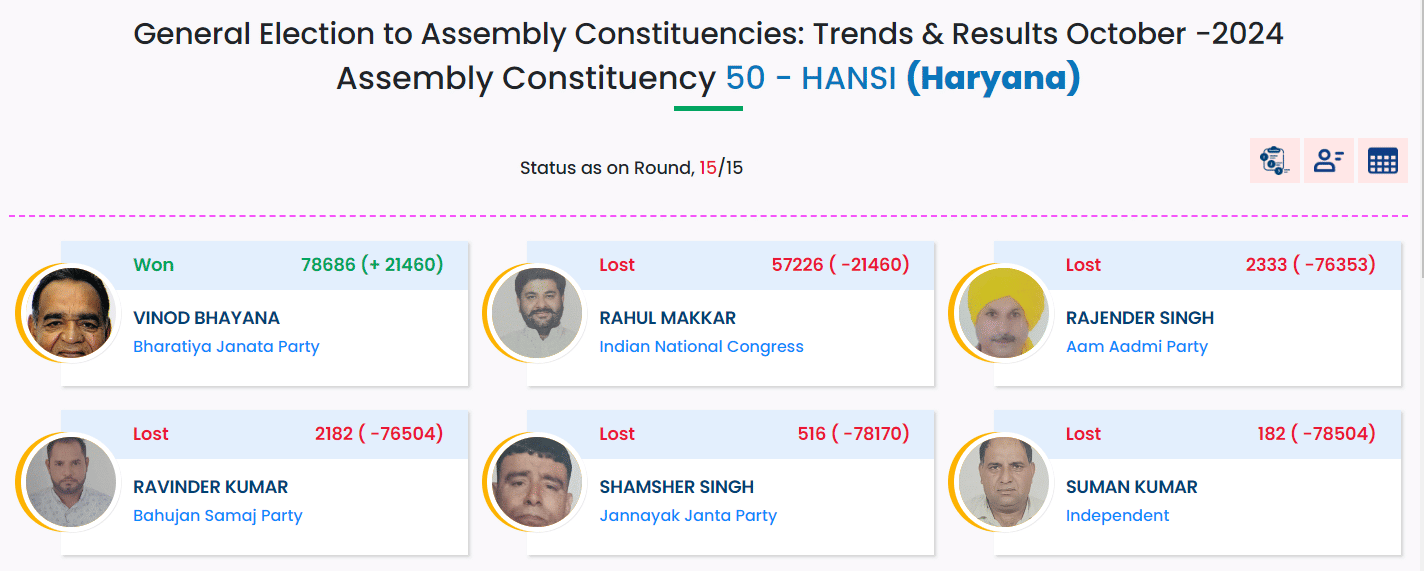Click Vinod Bhayana's green Won status
The height and width of the screenshot is (571, 1424).
pos(153,265)
